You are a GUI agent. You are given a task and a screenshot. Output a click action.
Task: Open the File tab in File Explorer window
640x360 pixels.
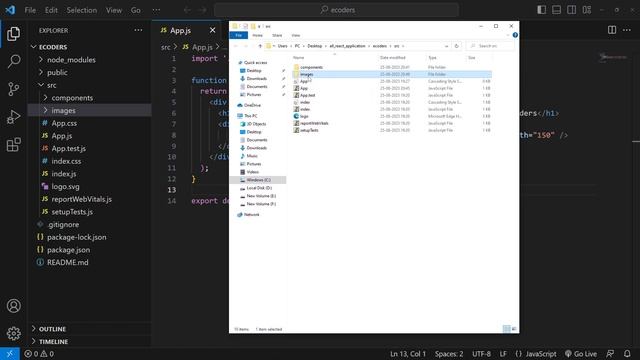pyautogui.click(x=239, y=36)
